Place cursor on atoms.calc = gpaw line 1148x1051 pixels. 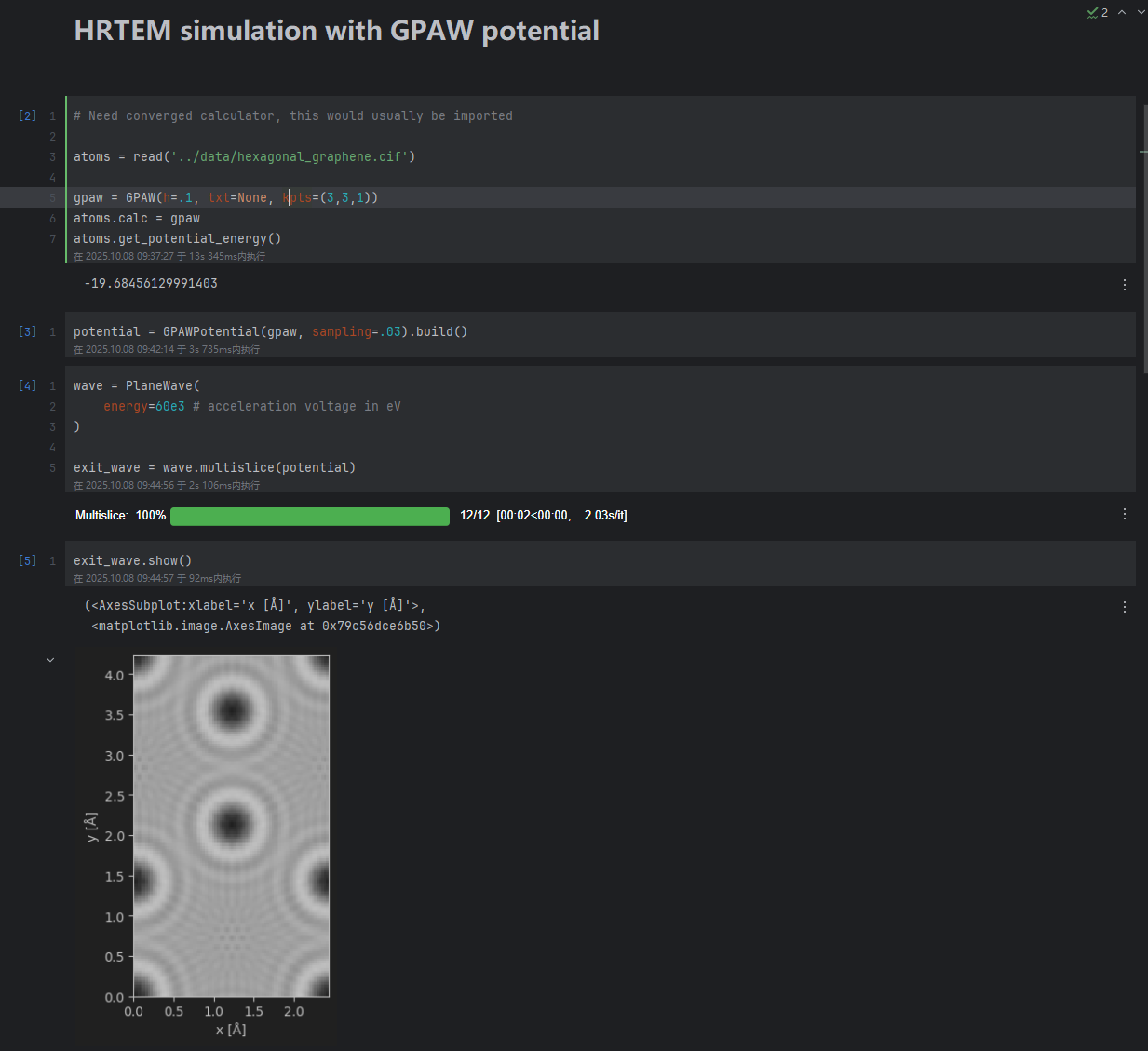(x=137, y=218)
